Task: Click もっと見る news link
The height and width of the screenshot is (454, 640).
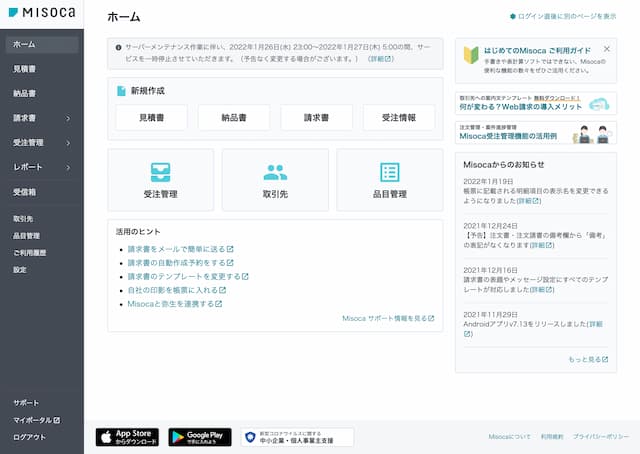Action: (588, 359)
